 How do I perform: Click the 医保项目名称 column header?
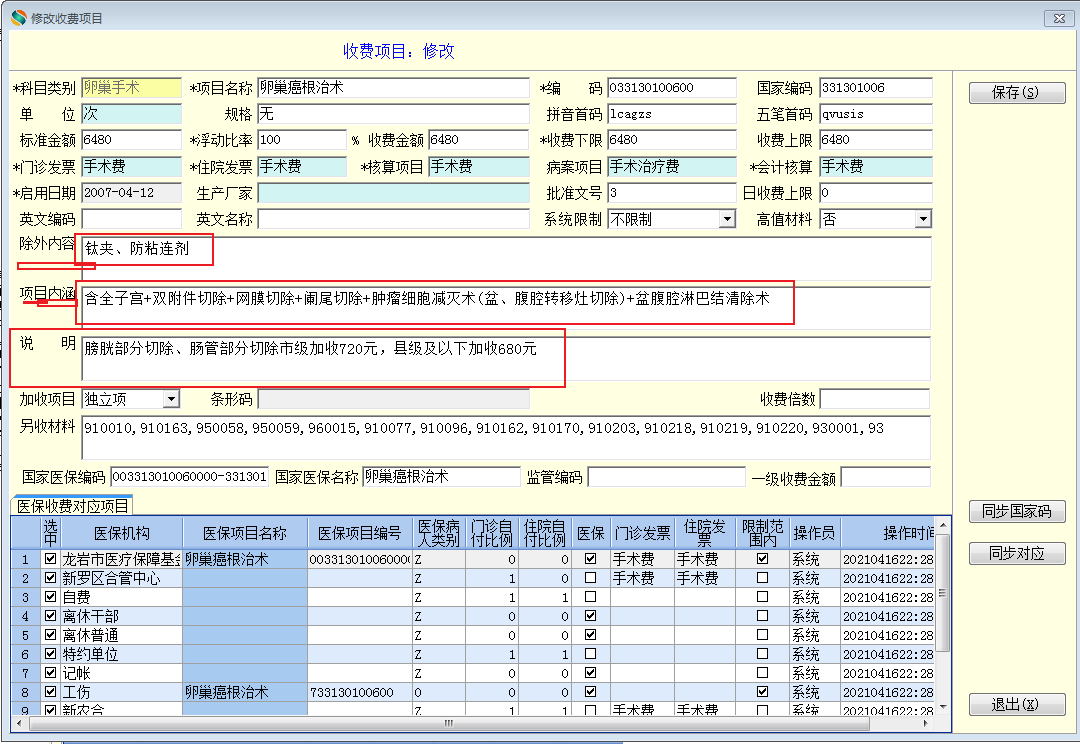pyautogui.click(x=245, y=533)
